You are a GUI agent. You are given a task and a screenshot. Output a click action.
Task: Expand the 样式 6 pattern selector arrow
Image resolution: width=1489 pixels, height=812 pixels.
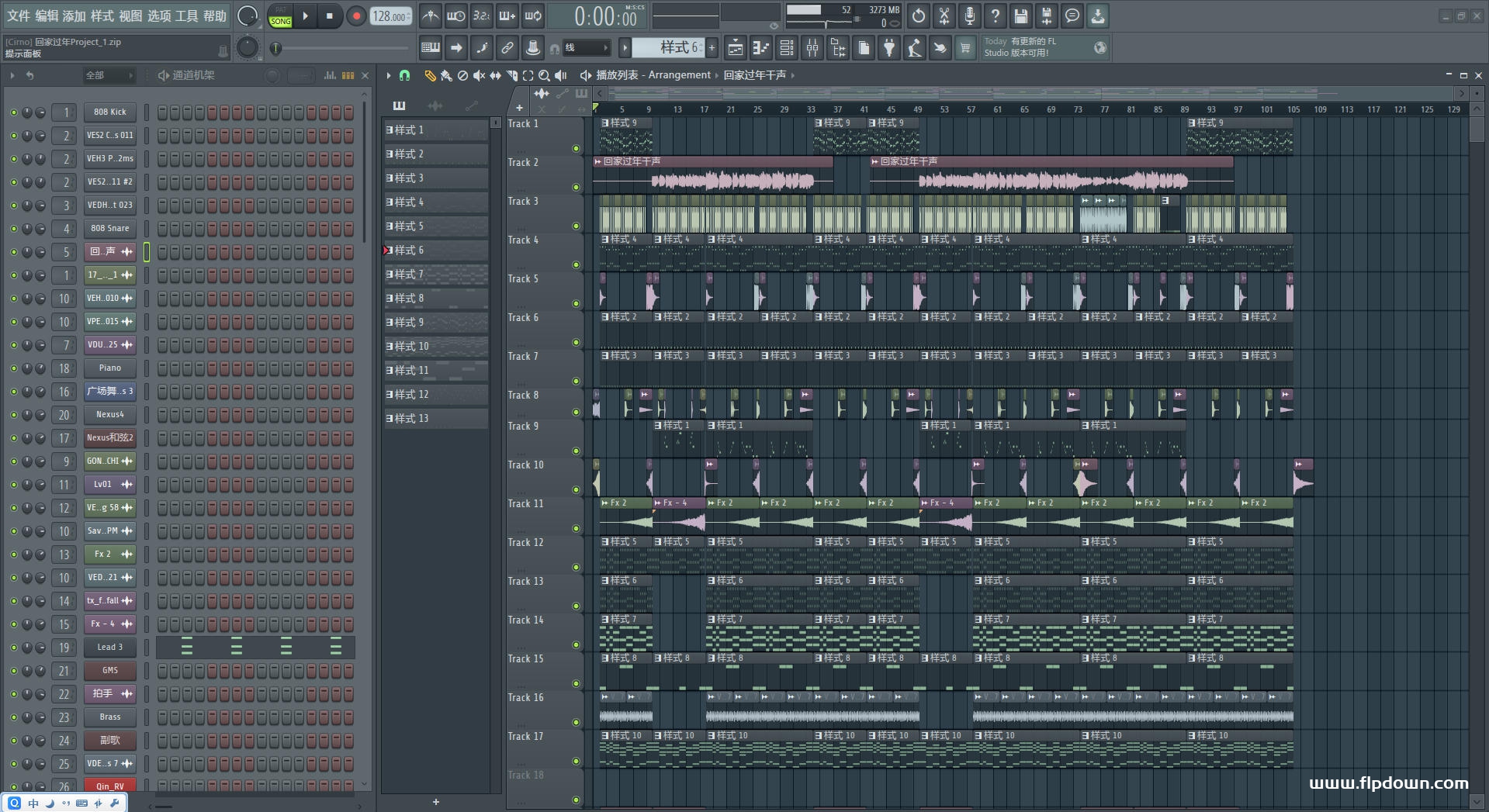coord(625,48)
